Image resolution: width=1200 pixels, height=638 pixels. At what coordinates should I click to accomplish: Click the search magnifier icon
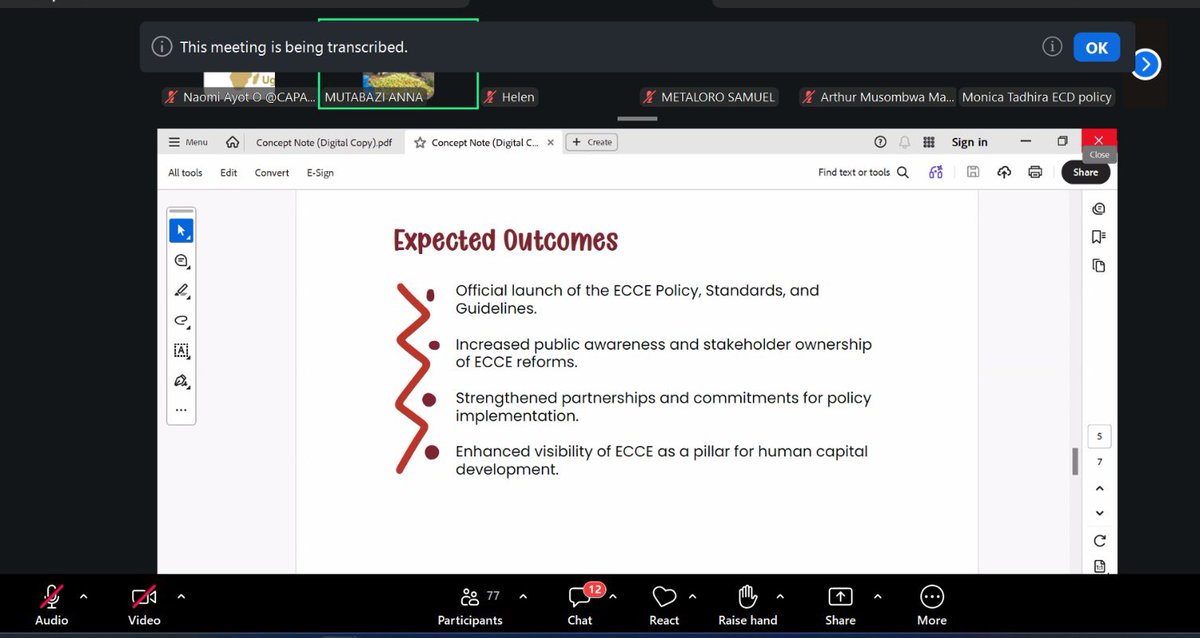903,172
